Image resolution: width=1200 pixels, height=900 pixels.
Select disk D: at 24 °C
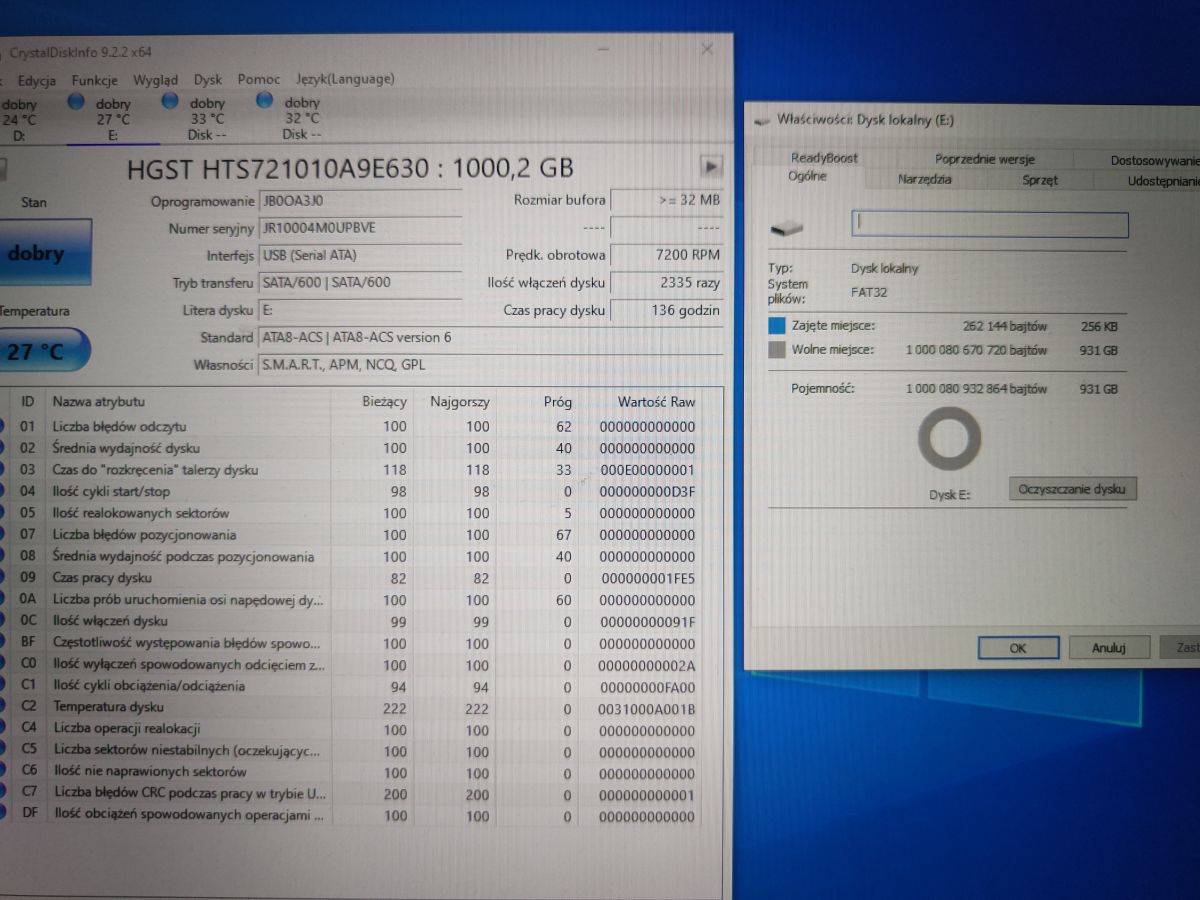pyautogui.click(x=19, y=119)
